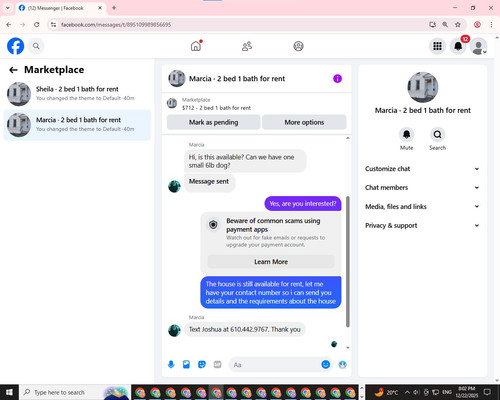Screen dimensions: 500x400
Task: Bookmark this page star icon
Action: coord(458,24)
